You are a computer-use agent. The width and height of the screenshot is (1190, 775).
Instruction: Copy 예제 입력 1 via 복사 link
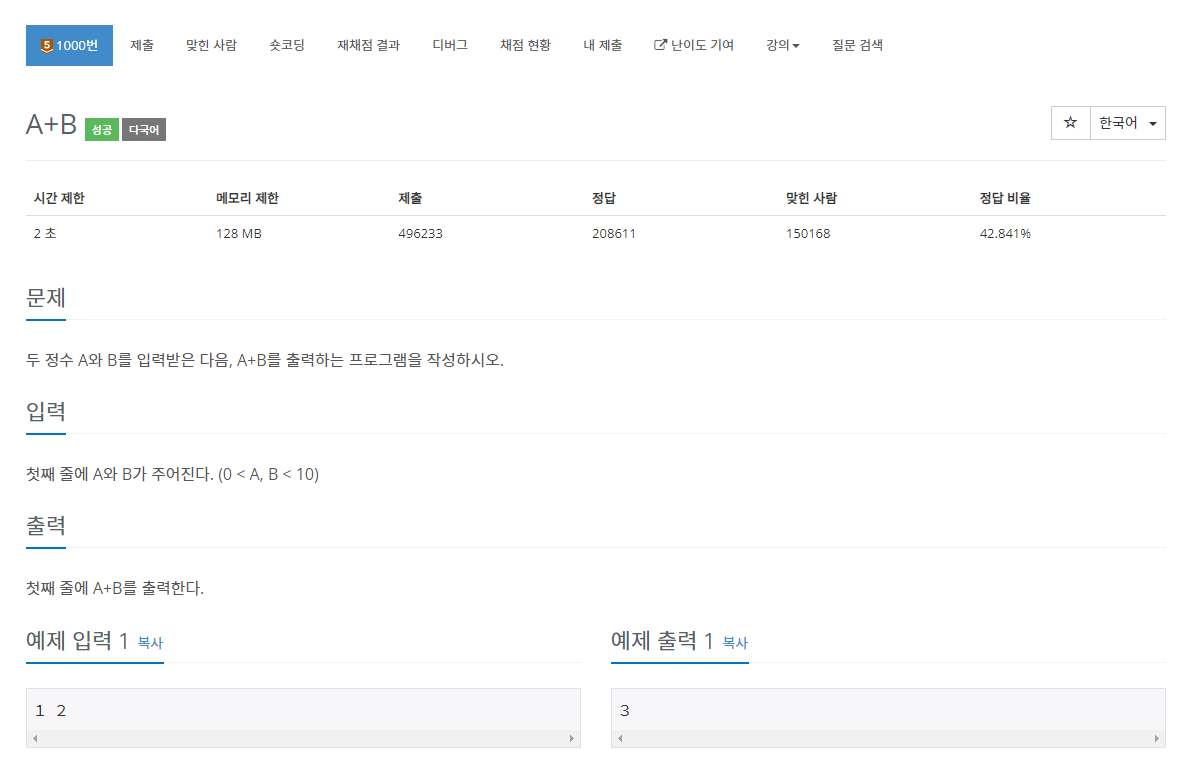point(150,643)
